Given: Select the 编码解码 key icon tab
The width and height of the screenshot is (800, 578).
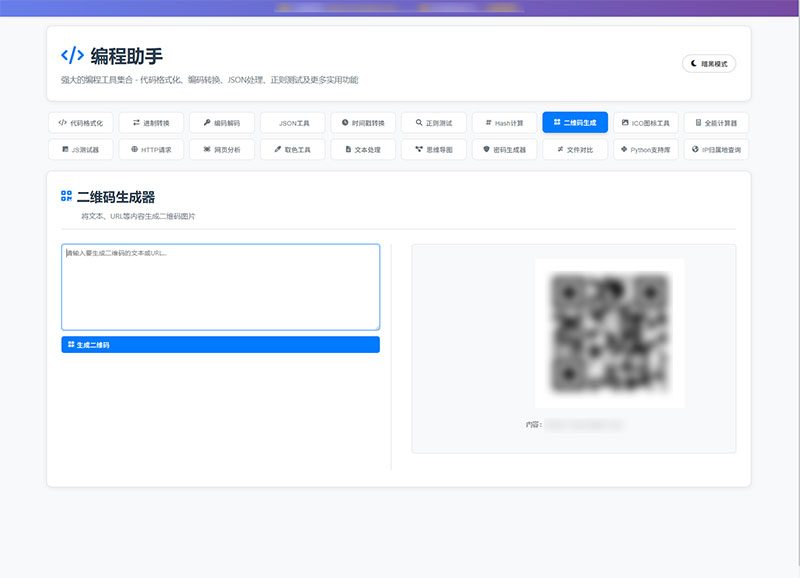Looking at the screenshot, I should coord(221,123).
